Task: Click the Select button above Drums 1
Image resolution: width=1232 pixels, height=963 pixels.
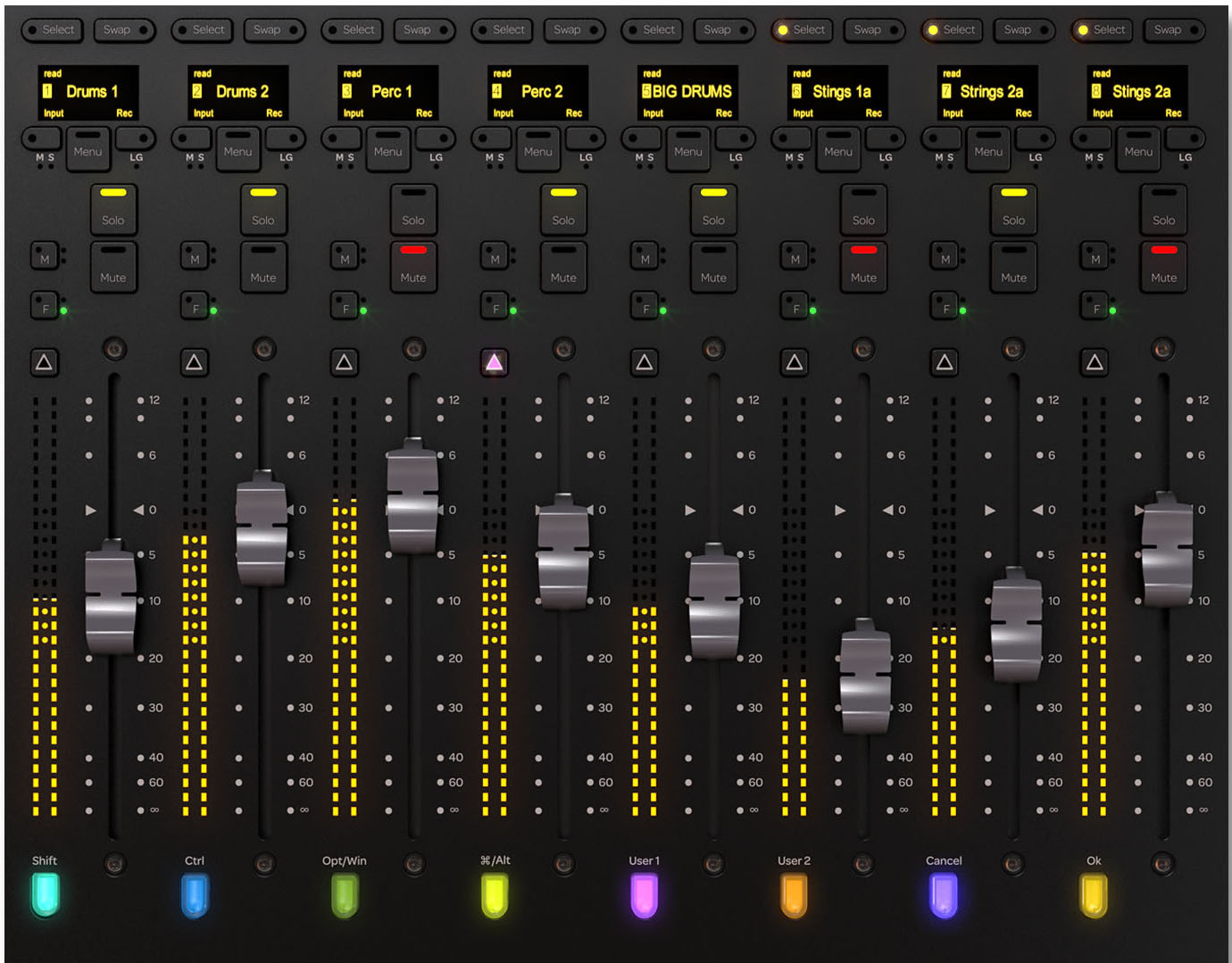Action: tap(53, 29)
